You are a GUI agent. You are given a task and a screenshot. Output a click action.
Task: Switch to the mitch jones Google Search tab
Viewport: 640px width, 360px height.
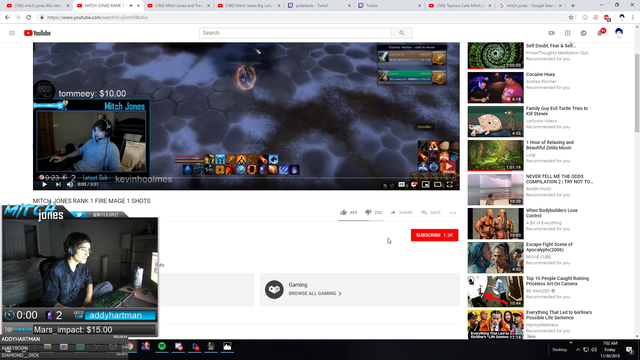pyautogui.click(x=530, y=6)
